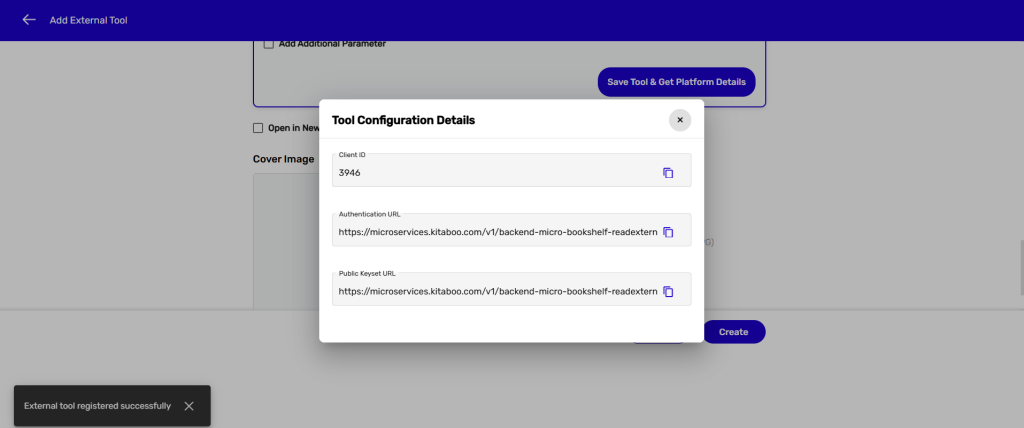This screenshot has height=428, width=1024.
Task: Click the Cover Image section label
Action: point(283,159)
